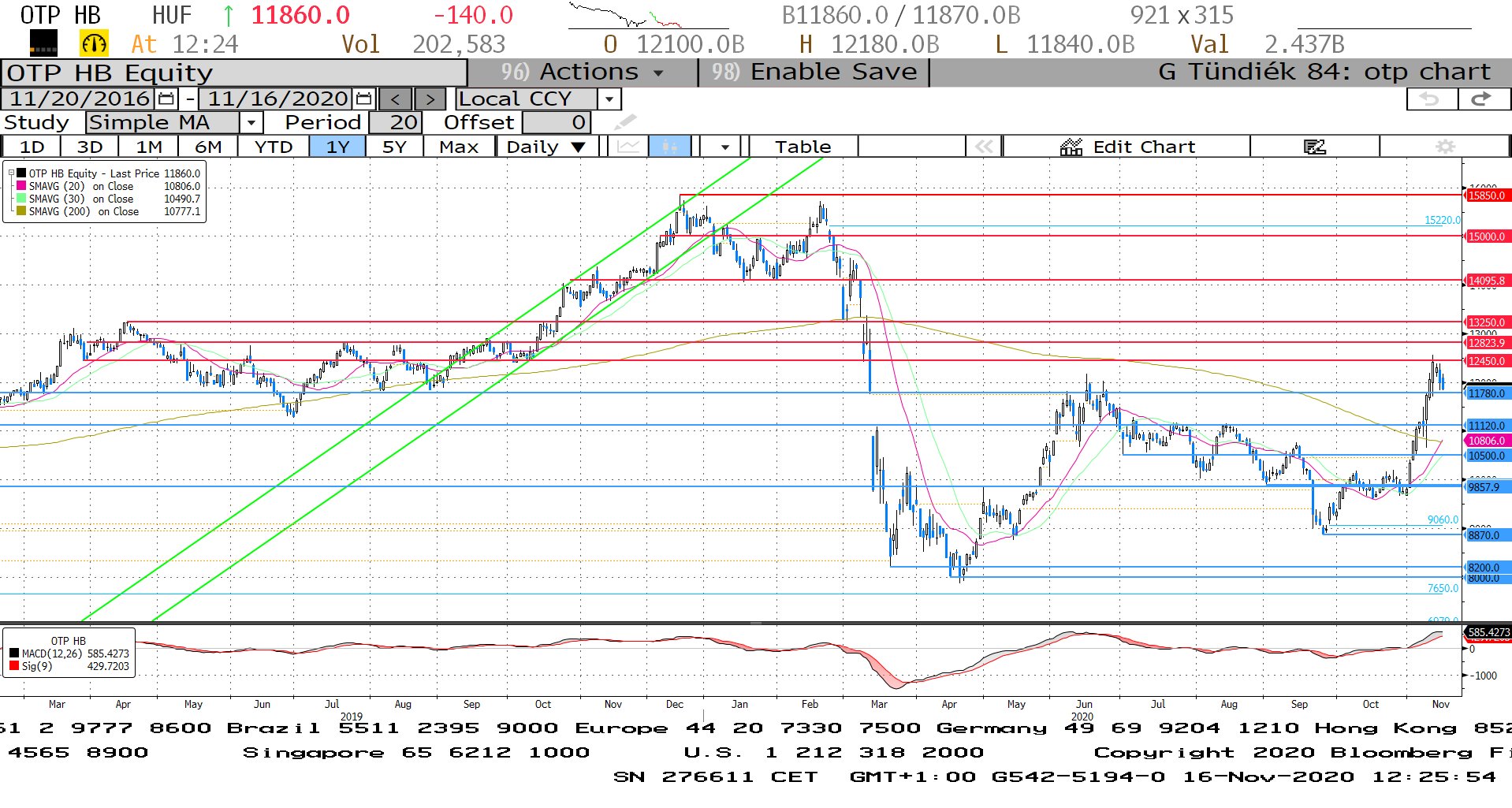The width and height of the screenshot is (1512, 808).
Task: Click the last price 11860.0 in header
Action: [300, 15]
